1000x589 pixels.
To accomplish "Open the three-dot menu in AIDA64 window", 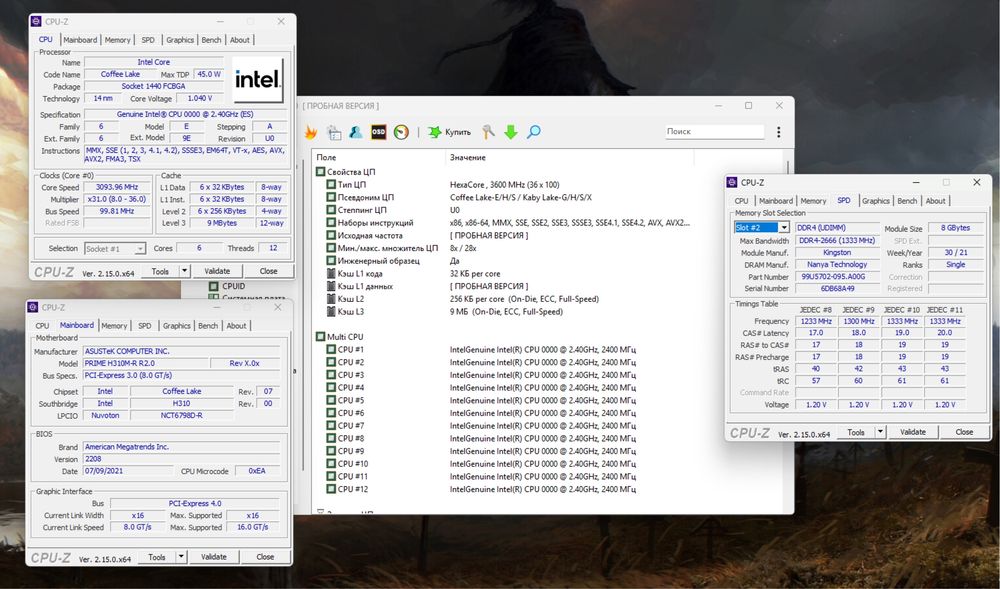I will [x=778, y=131].
